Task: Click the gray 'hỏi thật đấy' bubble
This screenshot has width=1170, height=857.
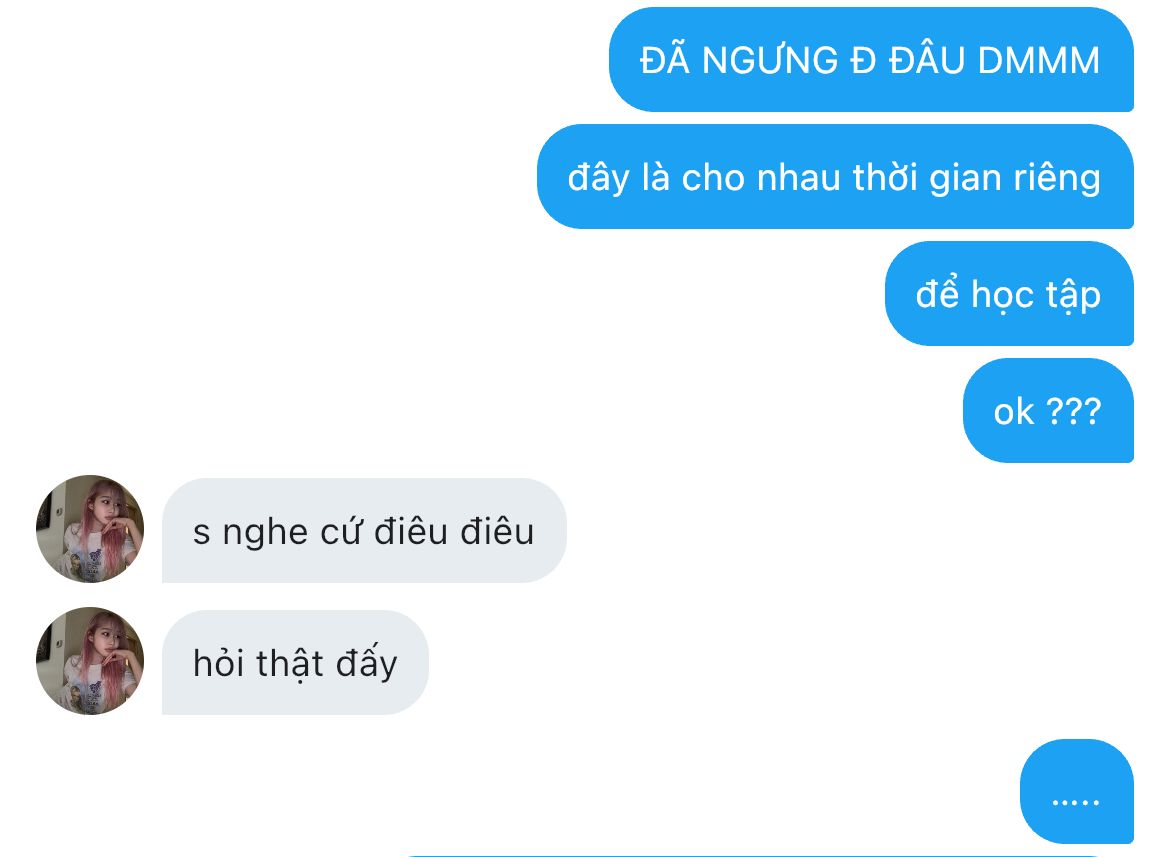Action: tap(295, 662)
